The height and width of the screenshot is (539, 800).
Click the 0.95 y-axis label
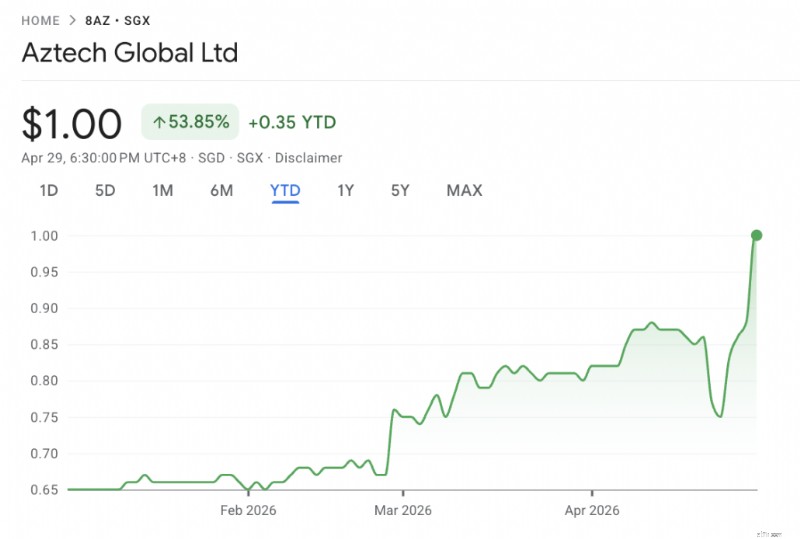point(44,272)
